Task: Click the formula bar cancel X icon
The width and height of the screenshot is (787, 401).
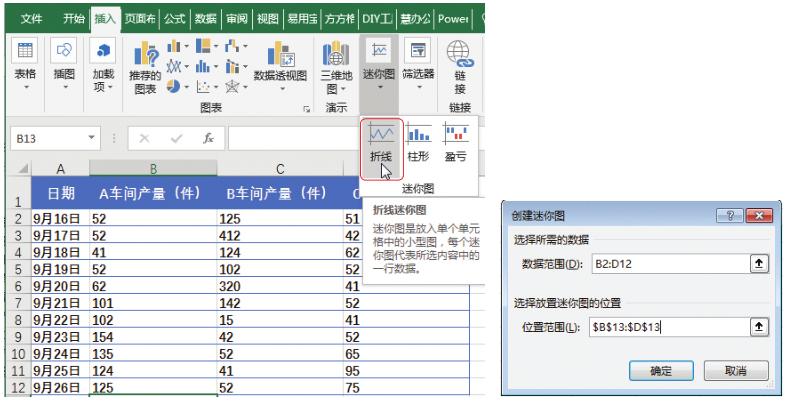Action: click(145, 139)
